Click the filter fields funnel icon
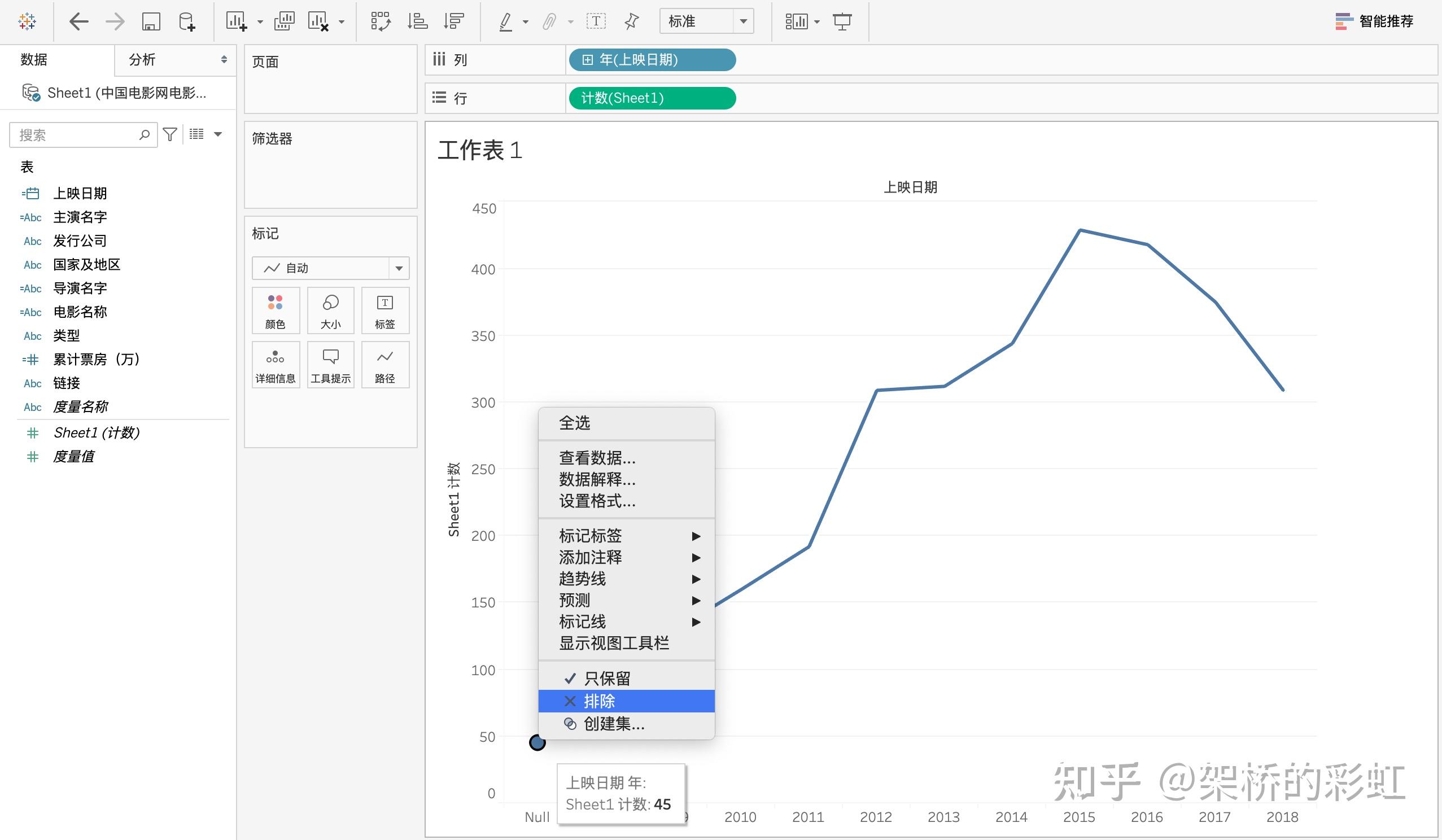Image resolution: width=1442 pixels, height=840 pixels. click(169, 134)
